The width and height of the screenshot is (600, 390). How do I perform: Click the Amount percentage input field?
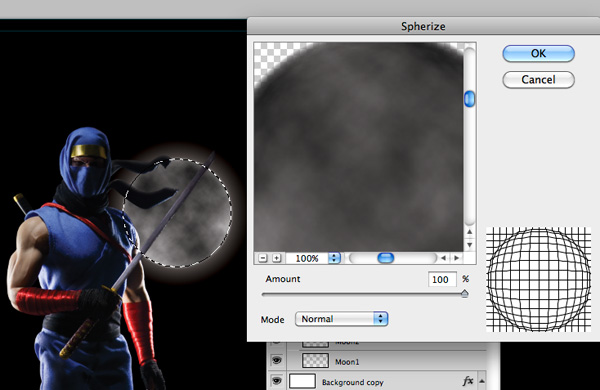click(442, 279)
